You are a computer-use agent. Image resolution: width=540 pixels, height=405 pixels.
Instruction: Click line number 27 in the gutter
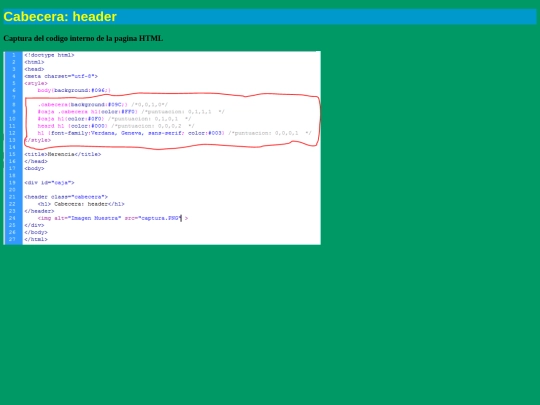click(x=12, y=239)
